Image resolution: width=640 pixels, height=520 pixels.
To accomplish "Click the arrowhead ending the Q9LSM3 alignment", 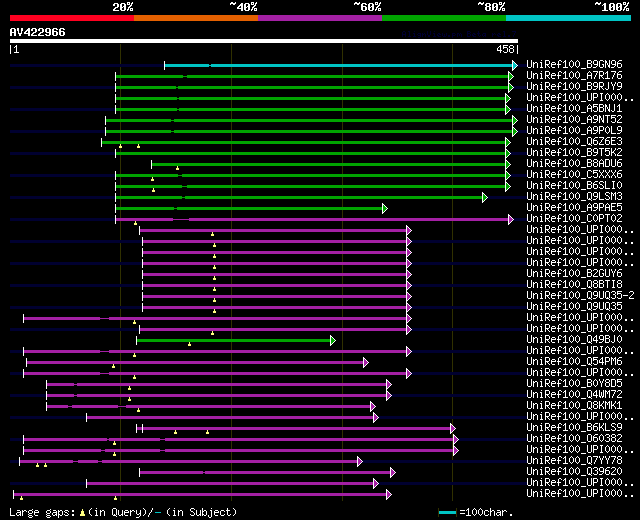I will click(x=485, y=198).
